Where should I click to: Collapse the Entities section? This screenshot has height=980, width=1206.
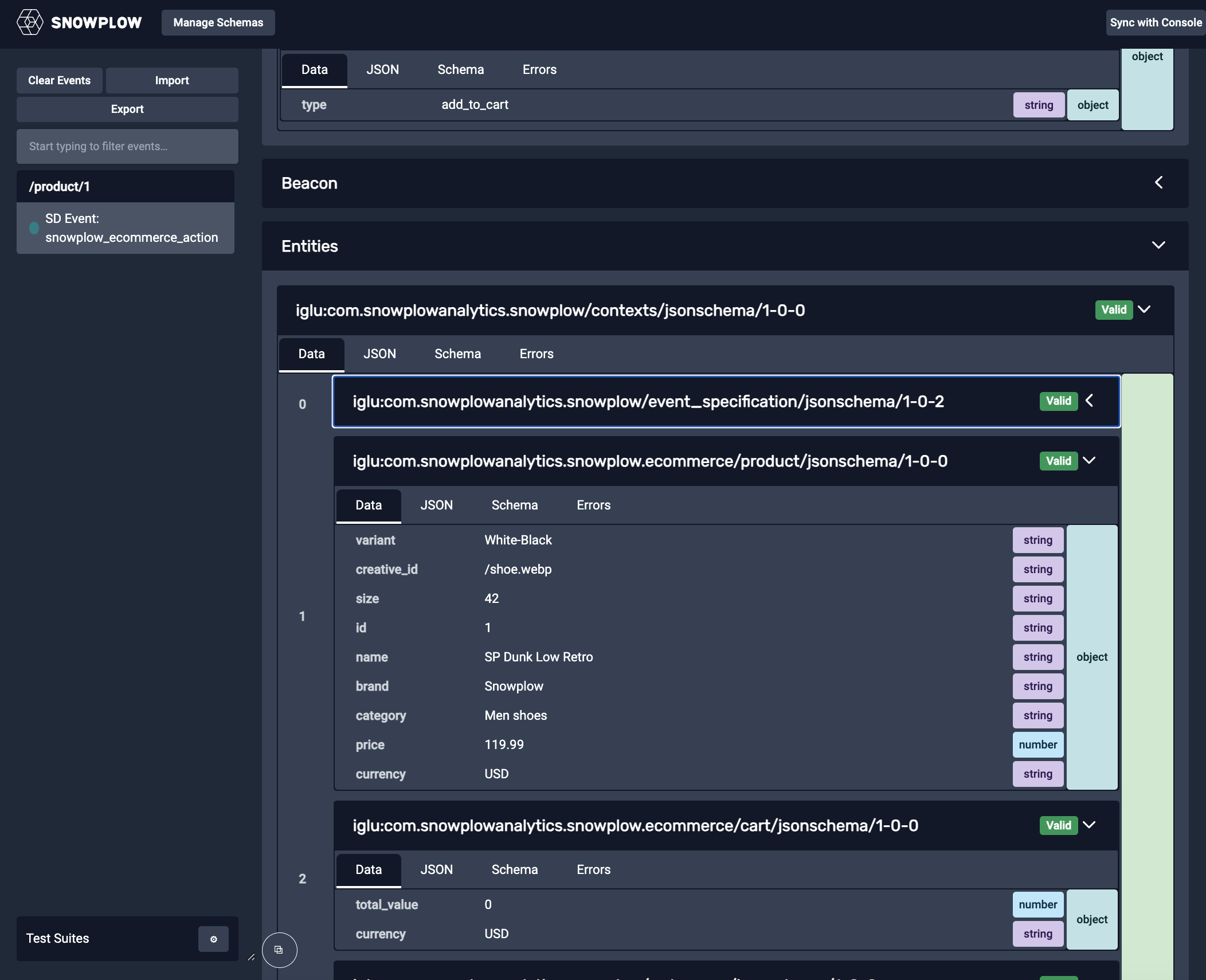1158,245
